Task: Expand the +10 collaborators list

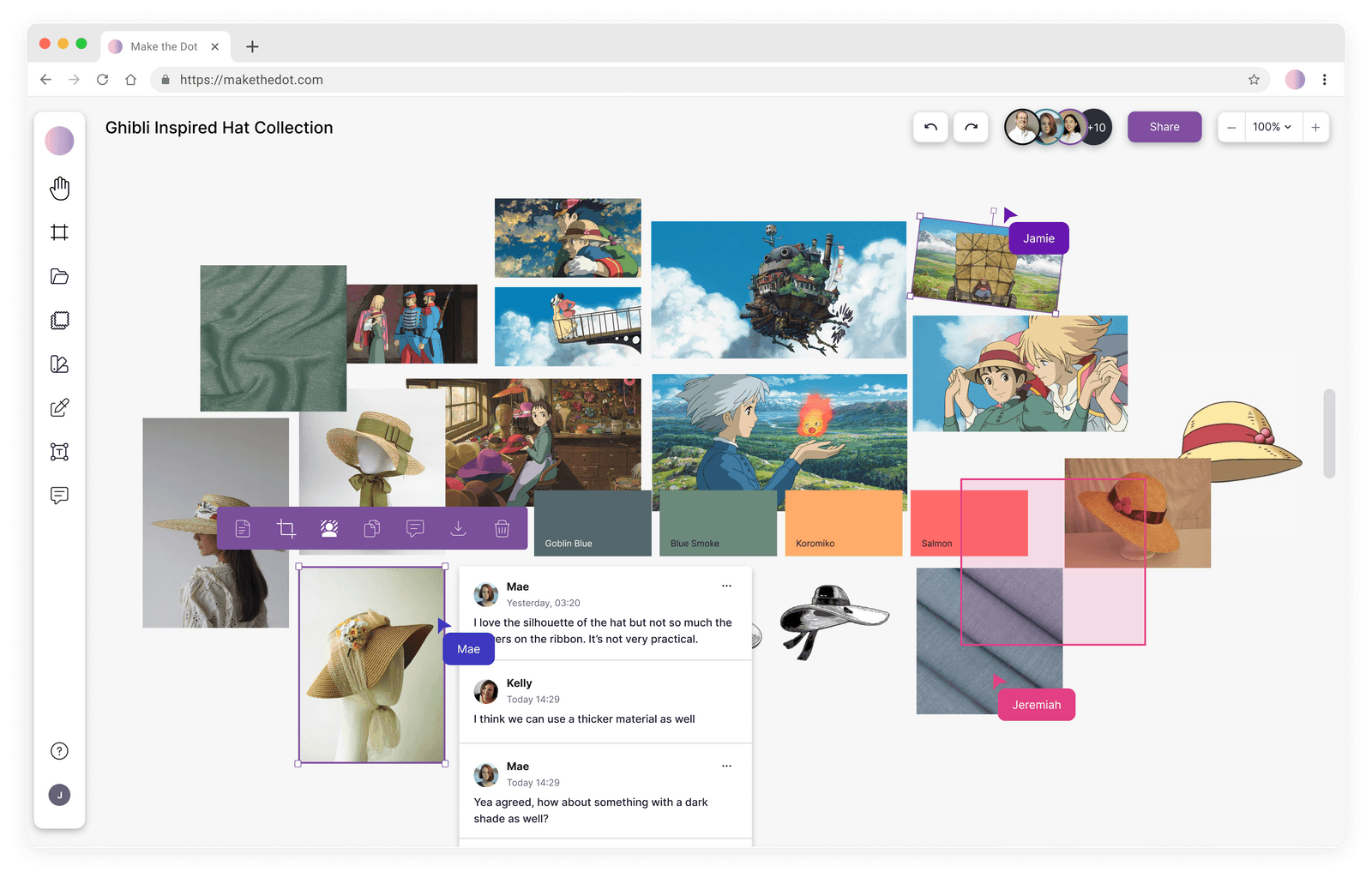Action: point(1097,127)
